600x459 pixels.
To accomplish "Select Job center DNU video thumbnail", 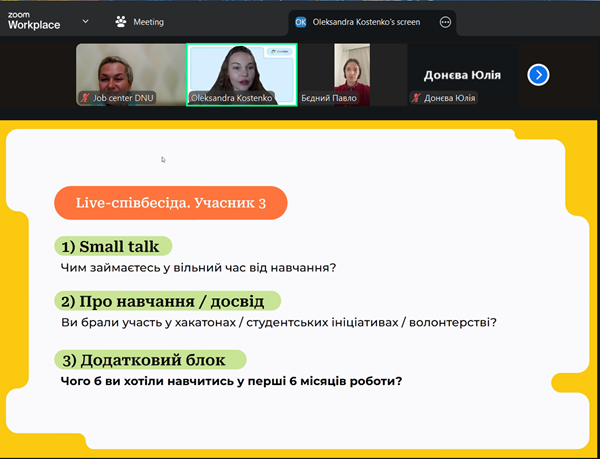I will coord(130,74).
